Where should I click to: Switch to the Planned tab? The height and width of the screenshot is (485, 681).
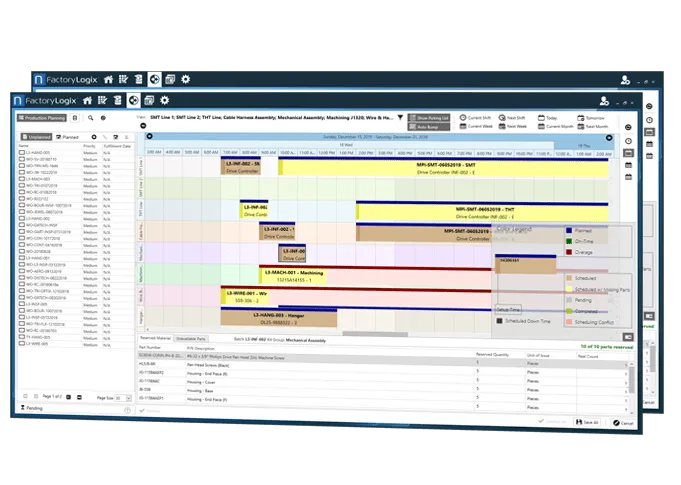tap(68, 137)
